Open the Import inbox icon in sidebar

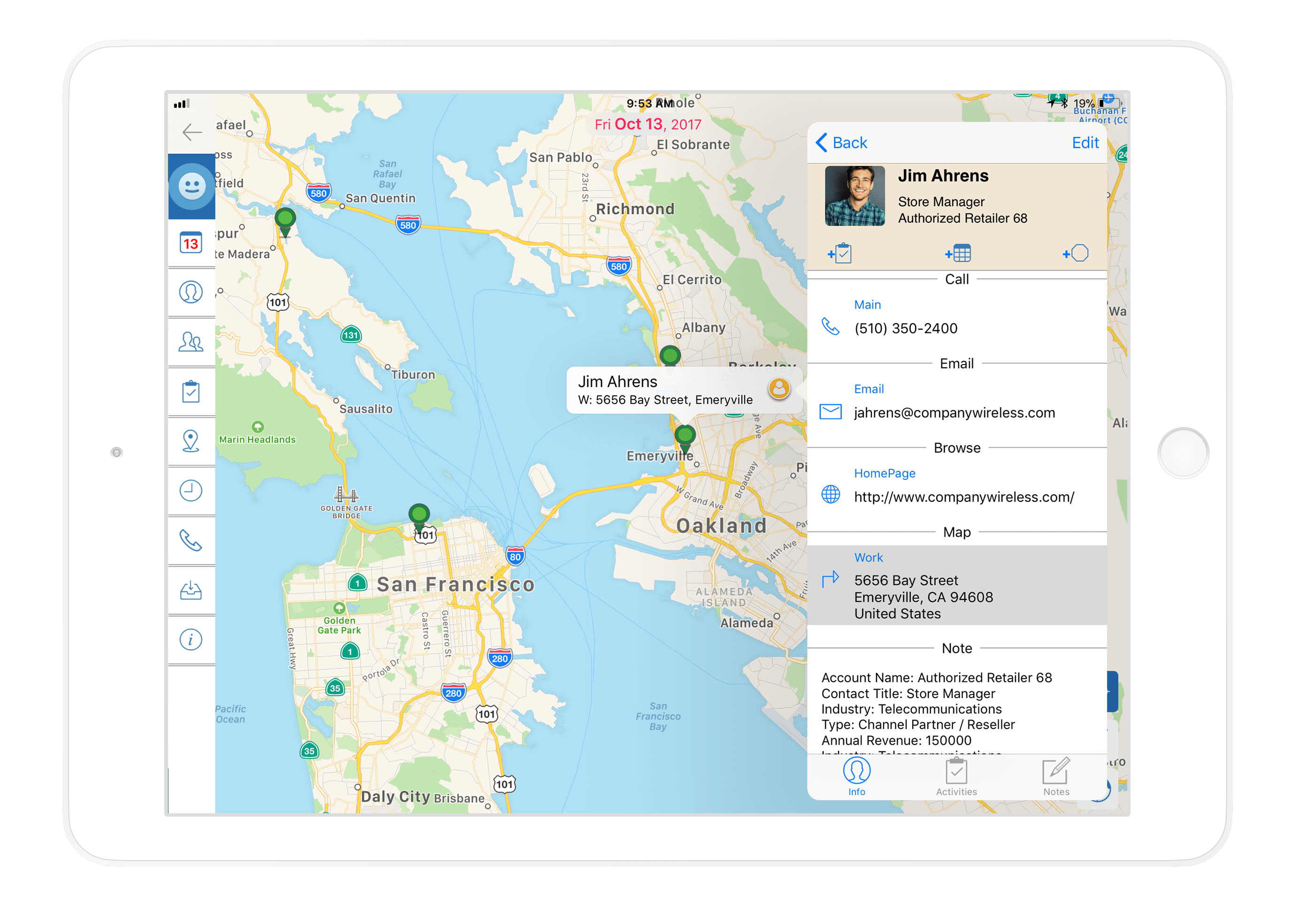(x=191, y=590)
